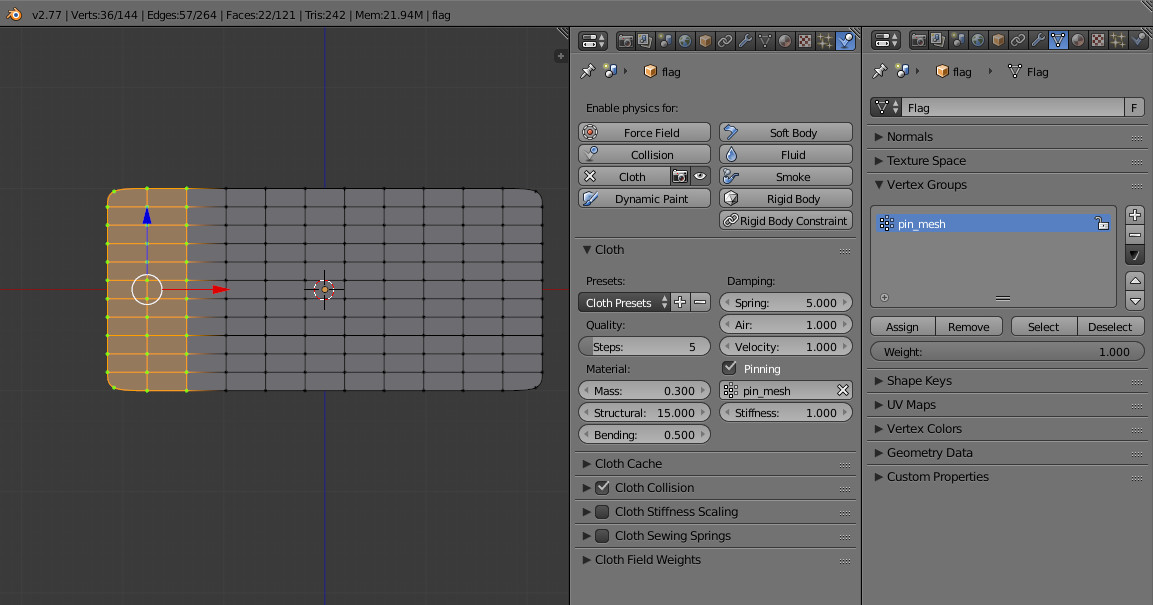Expand the Normals panel
The image size is (1153, 605).
click(879, 137)
